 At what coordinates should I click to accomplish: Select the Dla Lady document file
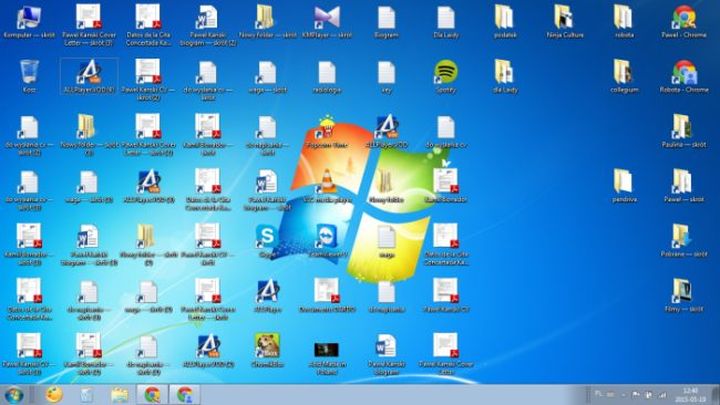[x=446, y=22]
